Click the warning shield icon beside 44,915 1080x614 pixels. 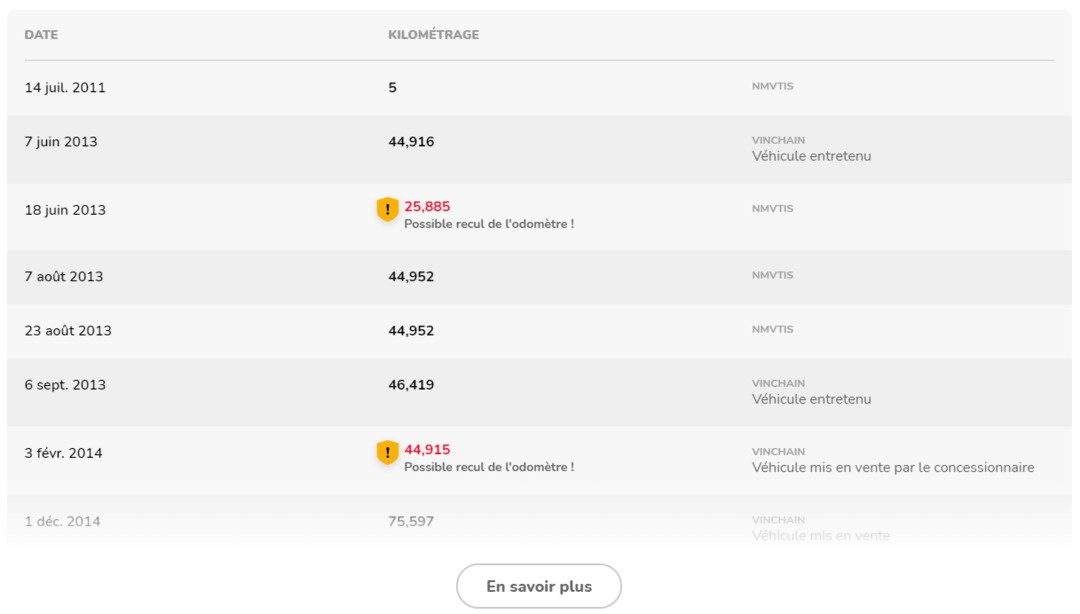(x=387, y=452)
